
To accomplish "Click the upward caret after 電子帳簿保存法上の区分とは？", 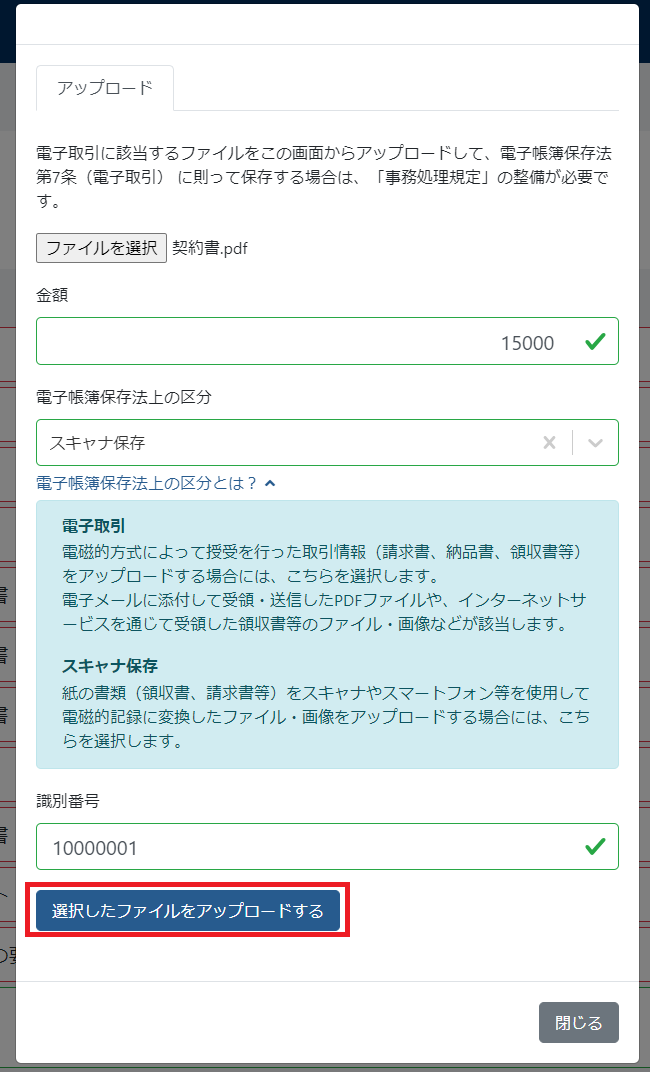I will (x=271, y=482).
